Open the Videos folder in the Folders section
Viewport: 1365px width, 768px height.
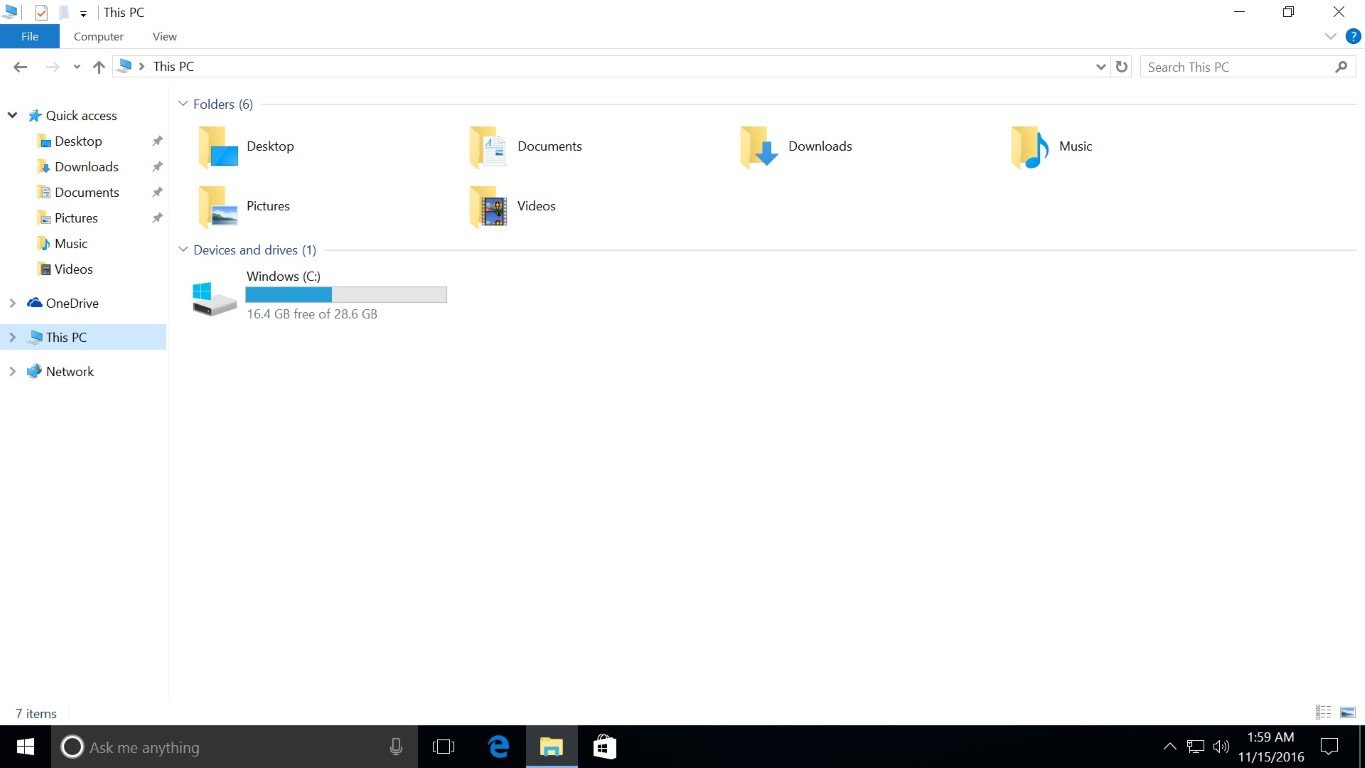(512, 206)
